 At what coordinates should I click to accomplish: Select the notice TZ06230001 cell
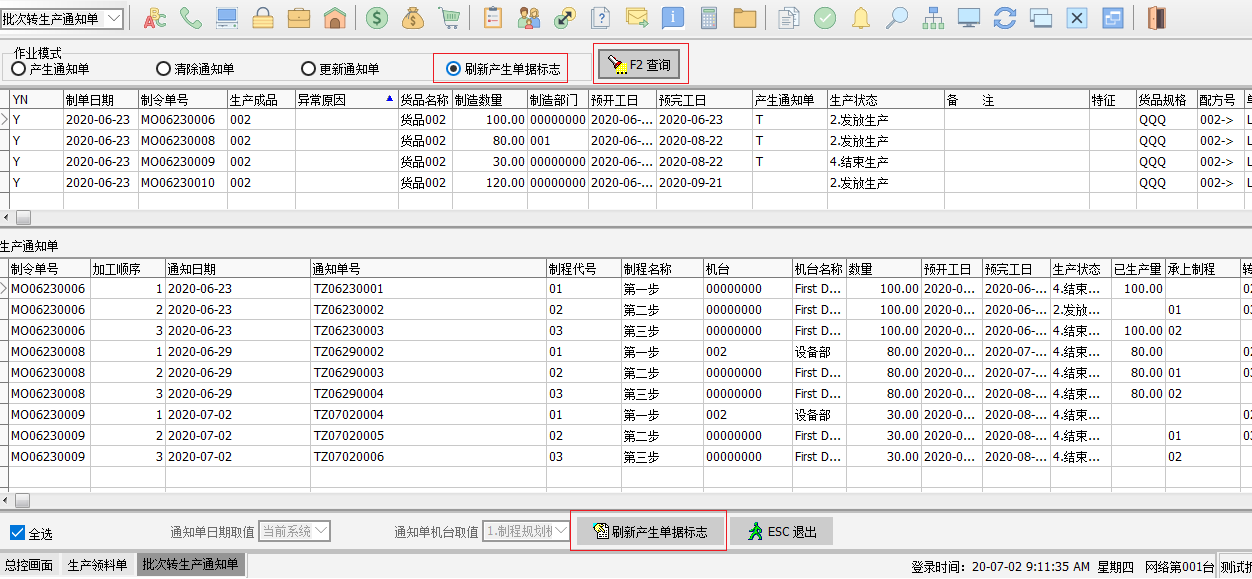[x=428, y=289]
